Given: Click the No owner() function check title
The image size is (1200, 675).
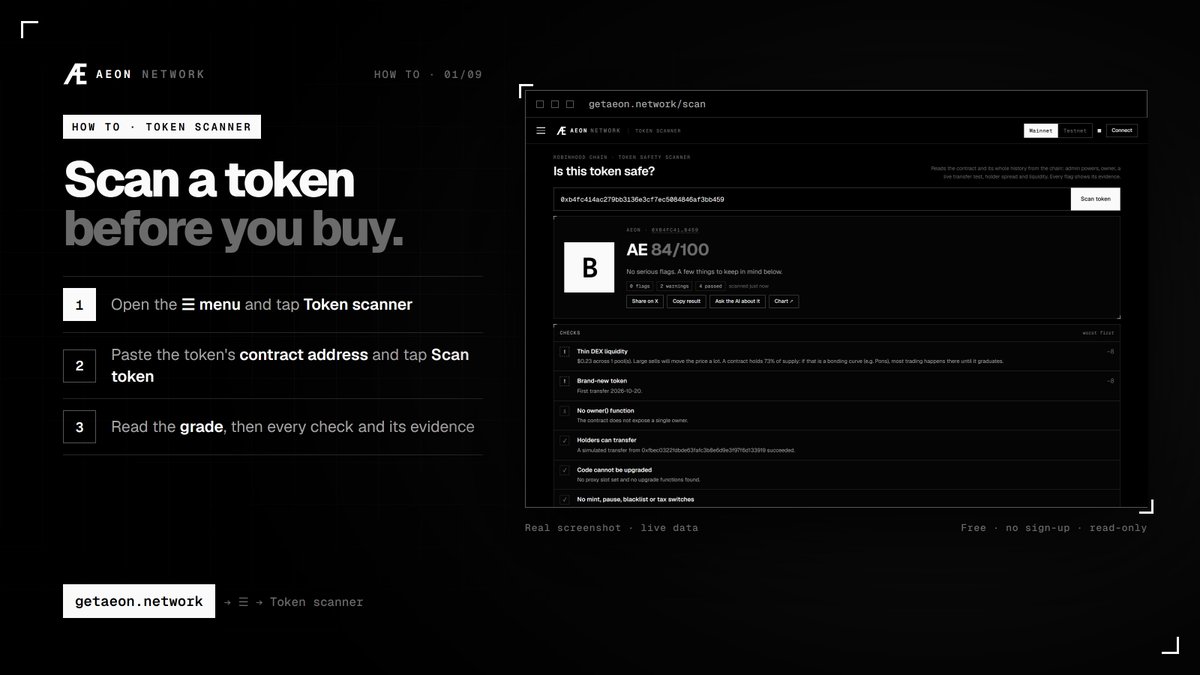Looking at the screenshot, I should [x=605, y=411].
